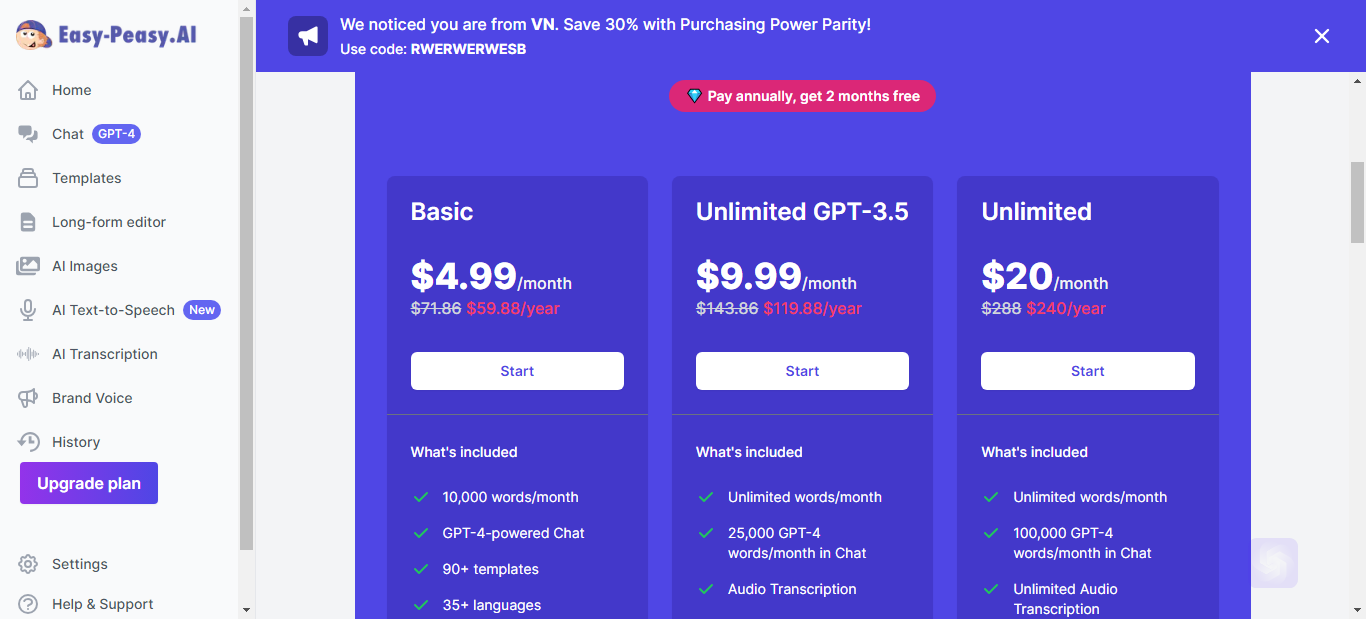This screenshot has height=619, width=1366.
Task: Click the sidebar scroll-down arrow
Action: (x=247, y=609)
